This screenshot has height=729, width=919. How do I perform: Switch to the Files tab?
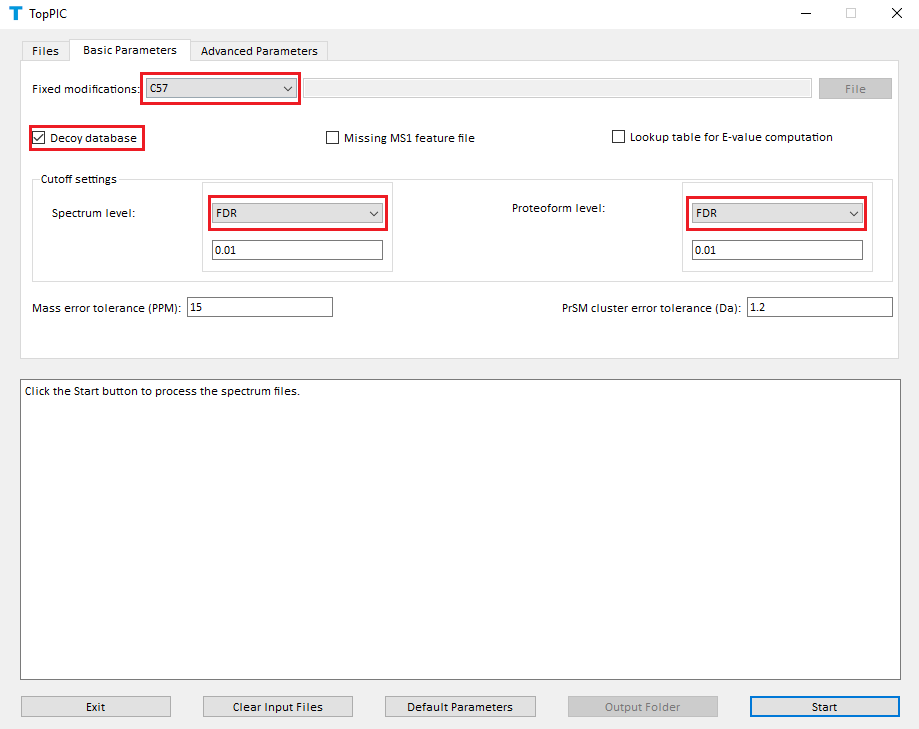[x=46, y=51]
